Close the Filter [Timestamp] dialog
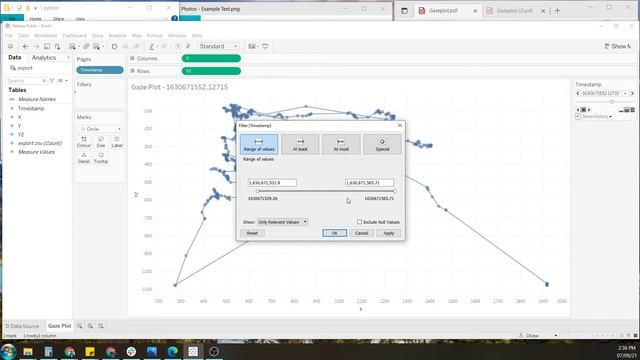Viewport: 640px width, 360px height. coord(400,125)
